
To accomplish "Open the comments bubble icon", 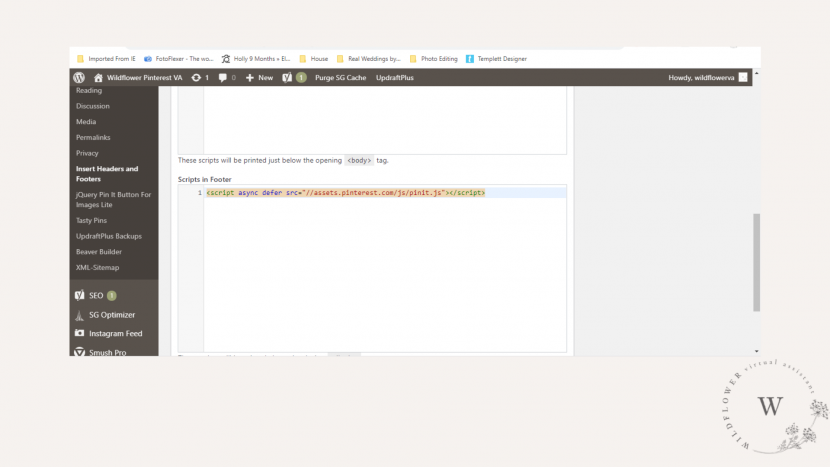I will coord(222,77).
